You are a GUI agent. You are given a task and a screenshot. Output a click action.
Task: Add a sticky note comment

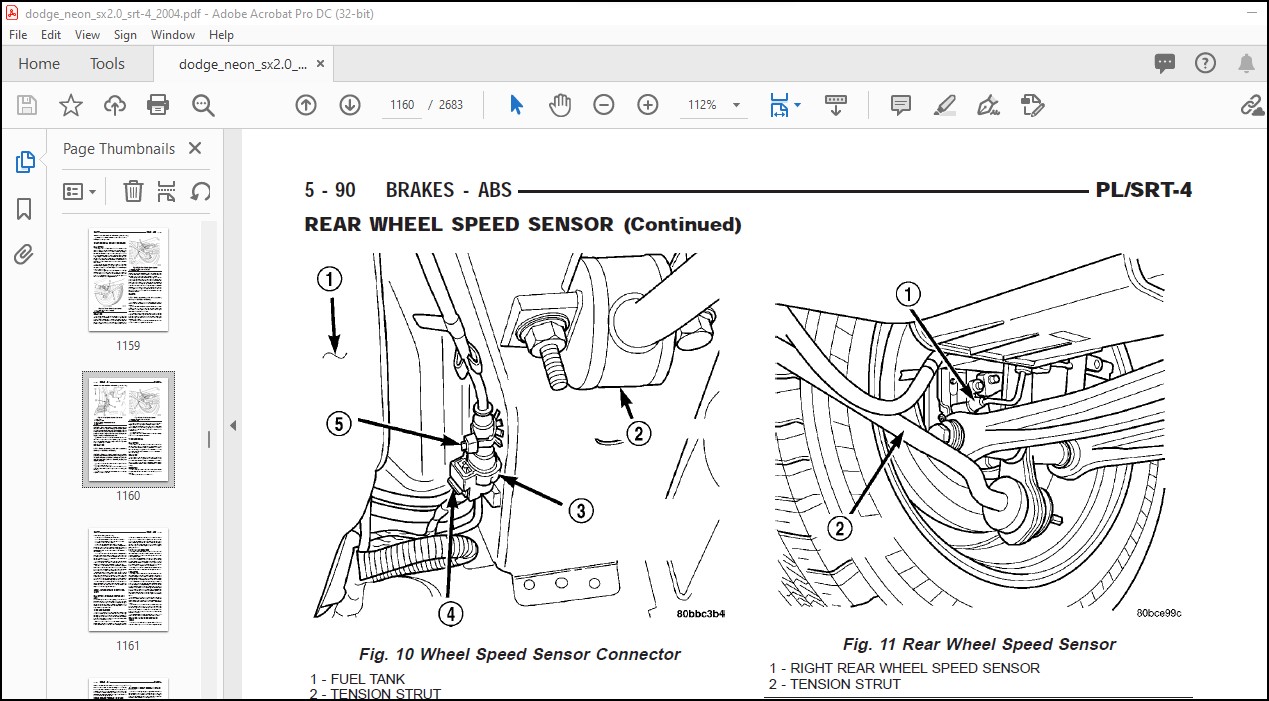point(900,105)
